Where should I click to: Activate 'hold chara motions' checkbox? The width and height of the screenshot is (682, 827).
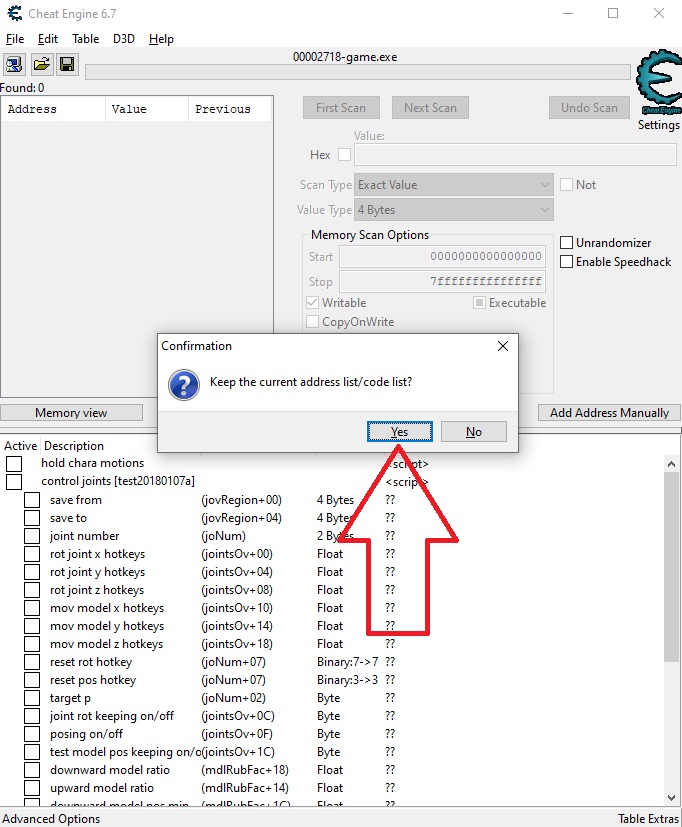[x=14, y=464]
